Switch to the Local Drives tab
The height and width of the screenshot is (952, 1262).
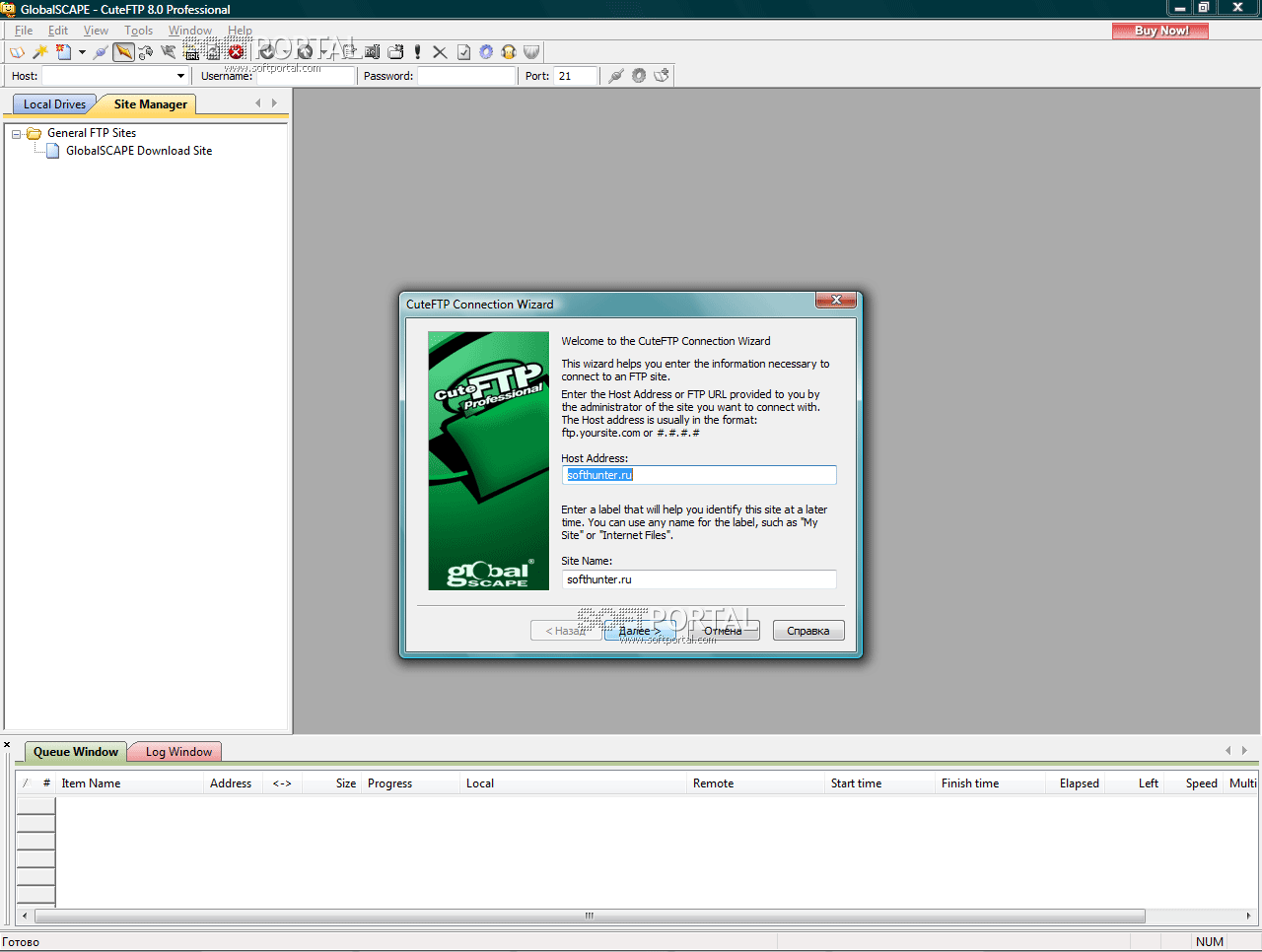[54, 104]
